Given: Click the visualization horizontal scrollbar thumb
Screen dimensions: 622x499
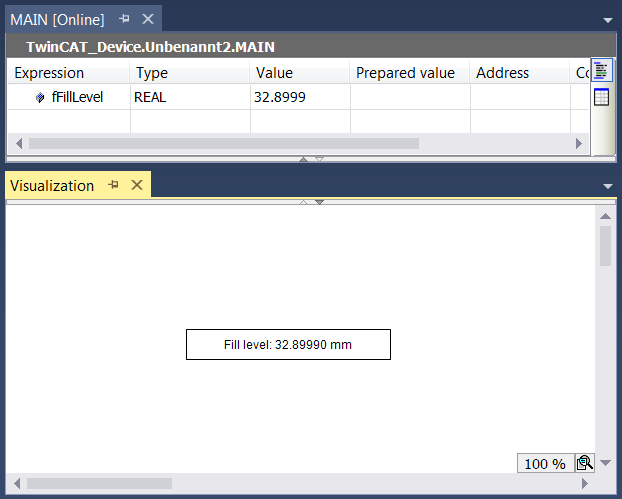Looking at the screenshot, I should [x=99, y=484].
